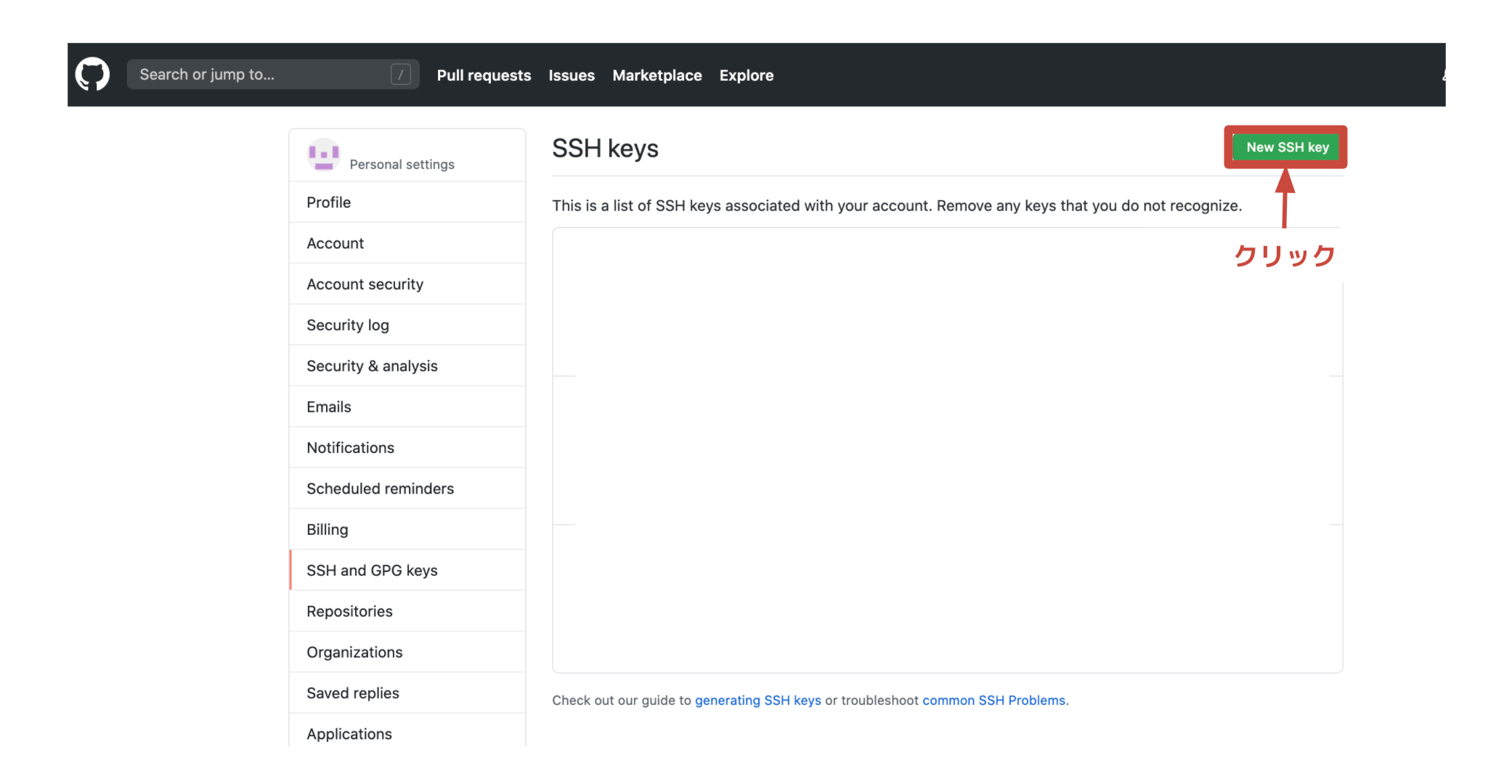The height and width of the screenshot is (784, 1512).
Task: Navigate to Notifications settings
Action: click(x=350, y=448)
